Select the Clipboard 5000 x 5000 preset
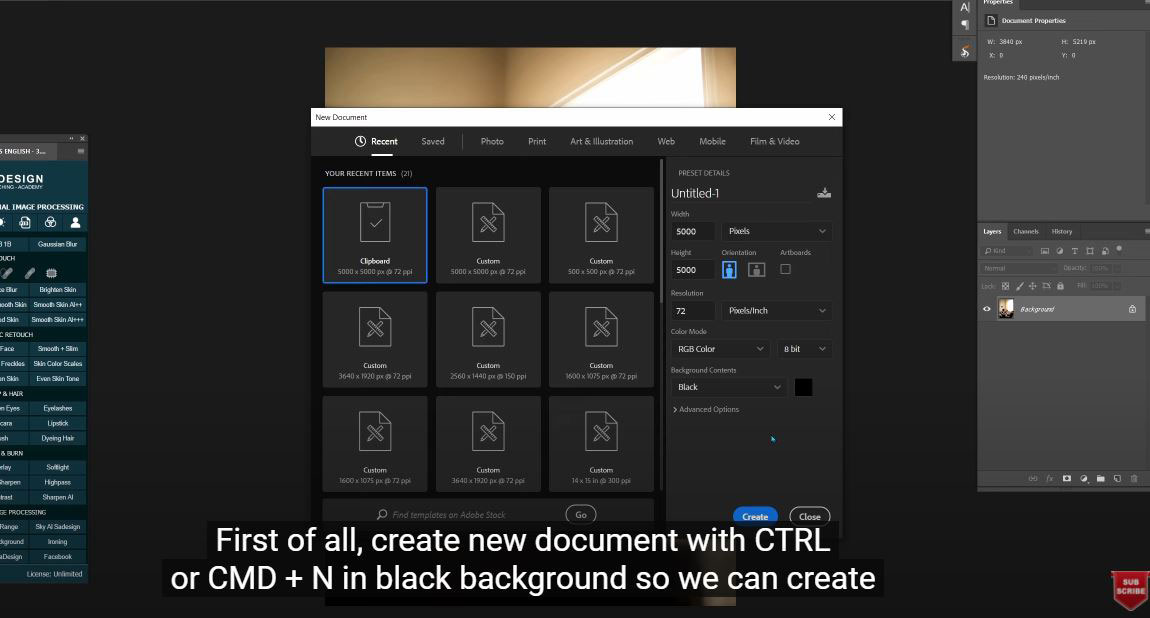 375,235
